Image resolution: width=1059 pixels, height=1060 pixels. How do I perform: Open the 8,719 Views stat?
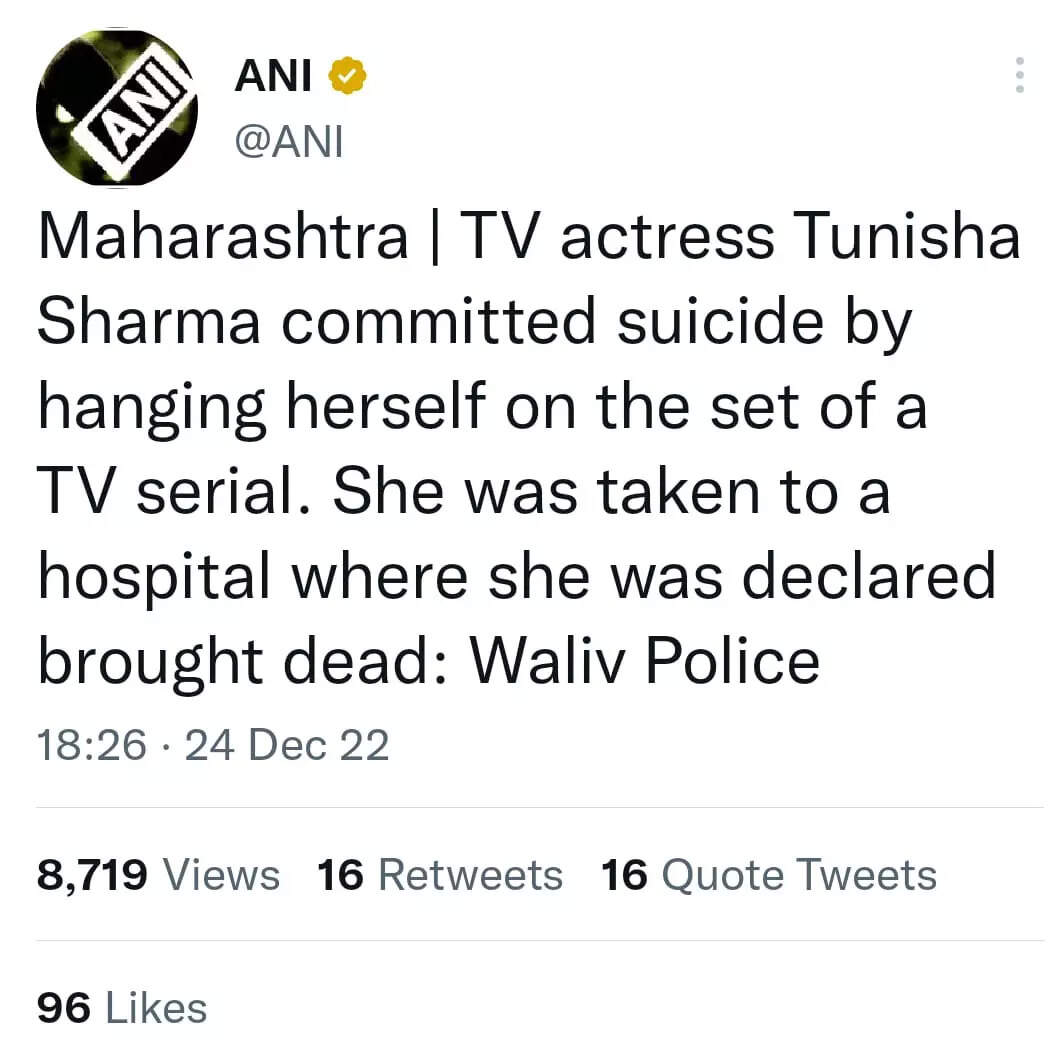(x=158, y=875)
